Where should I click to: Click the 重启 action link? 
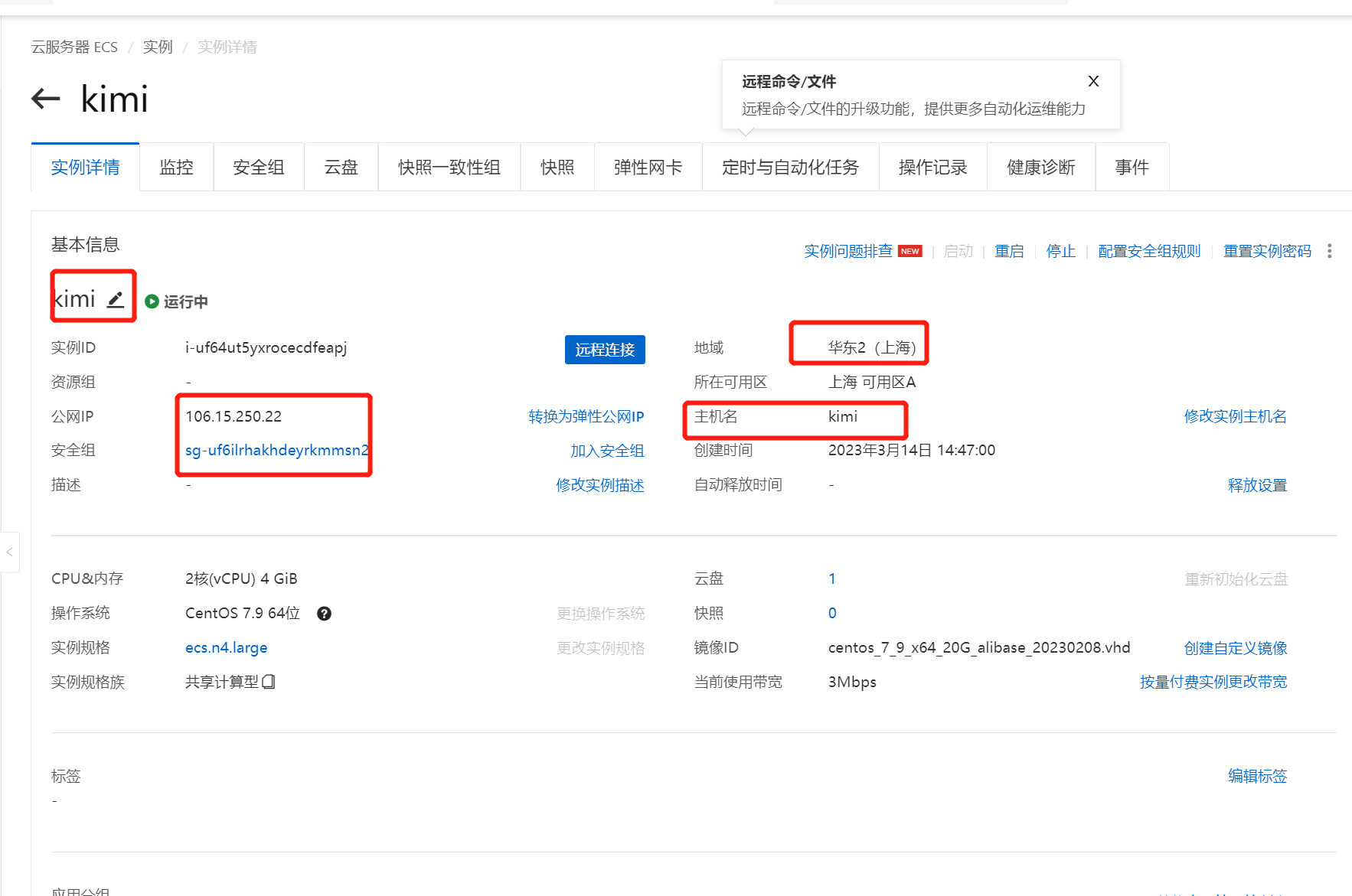(1009, 251)
